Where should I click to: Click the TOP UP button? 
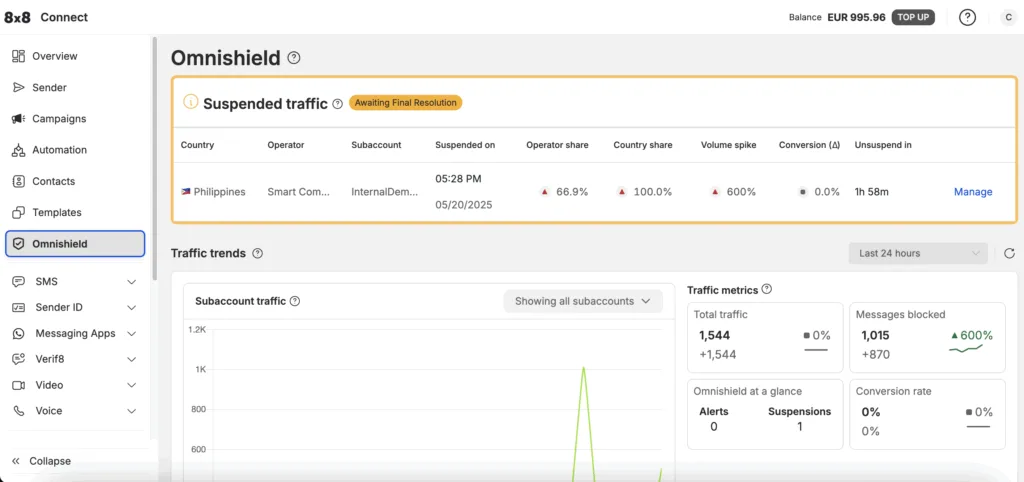point(913,18)
